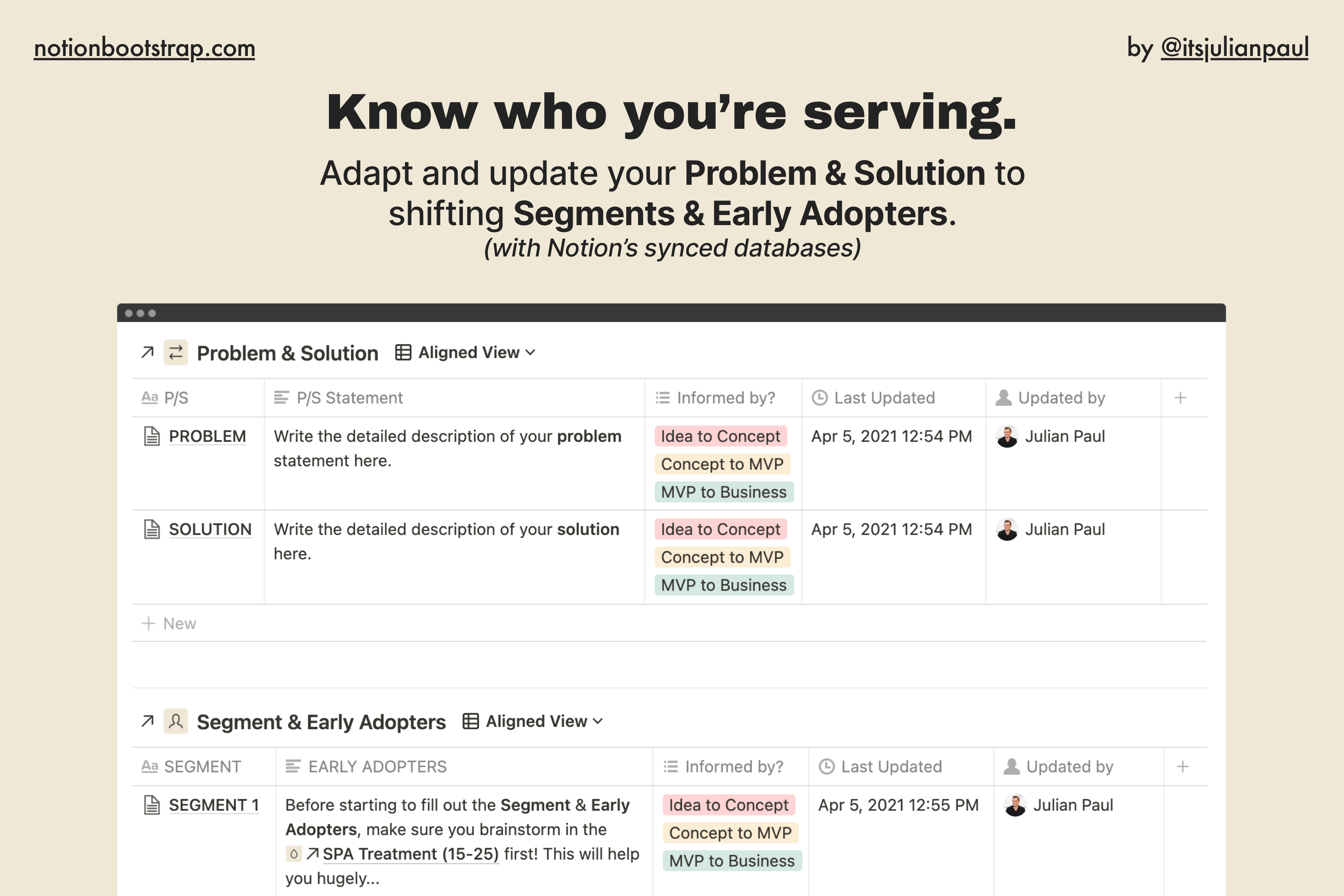Open the Informed by? column header menu in Problem table

[723, 398]
